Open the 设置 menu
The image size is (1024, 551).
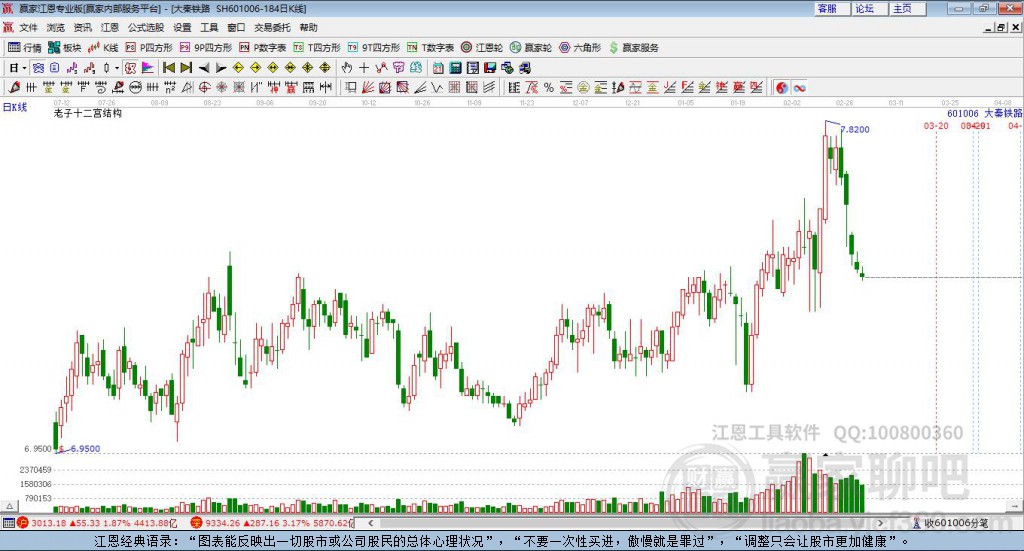pos(182,27)
